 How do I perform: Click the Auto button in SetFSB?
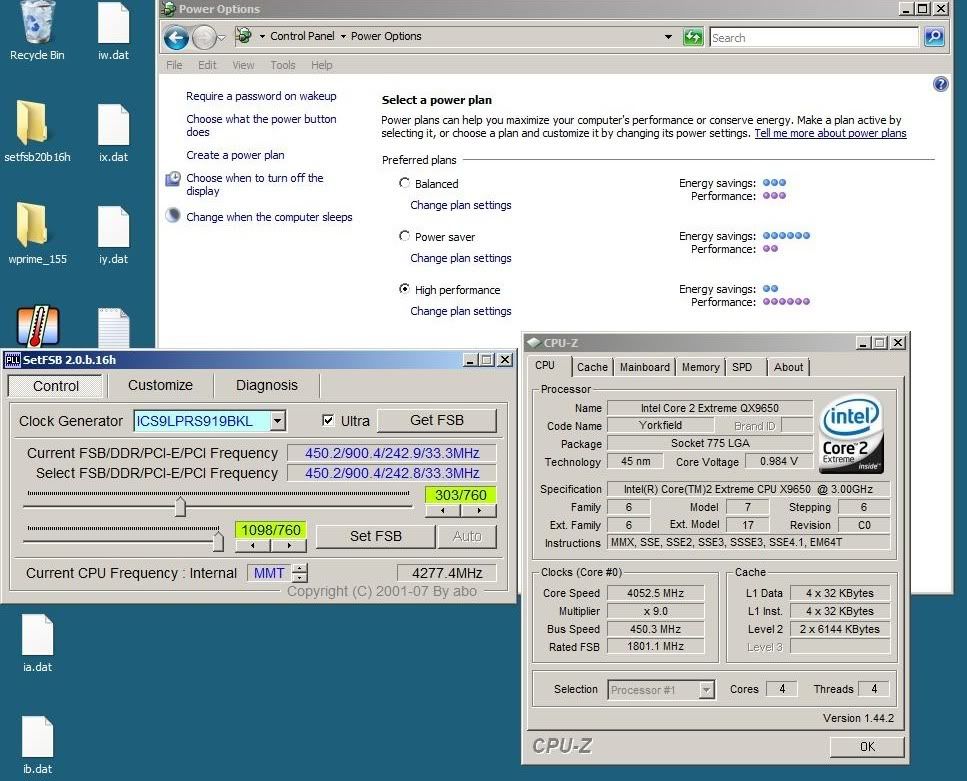coord(467,536)
